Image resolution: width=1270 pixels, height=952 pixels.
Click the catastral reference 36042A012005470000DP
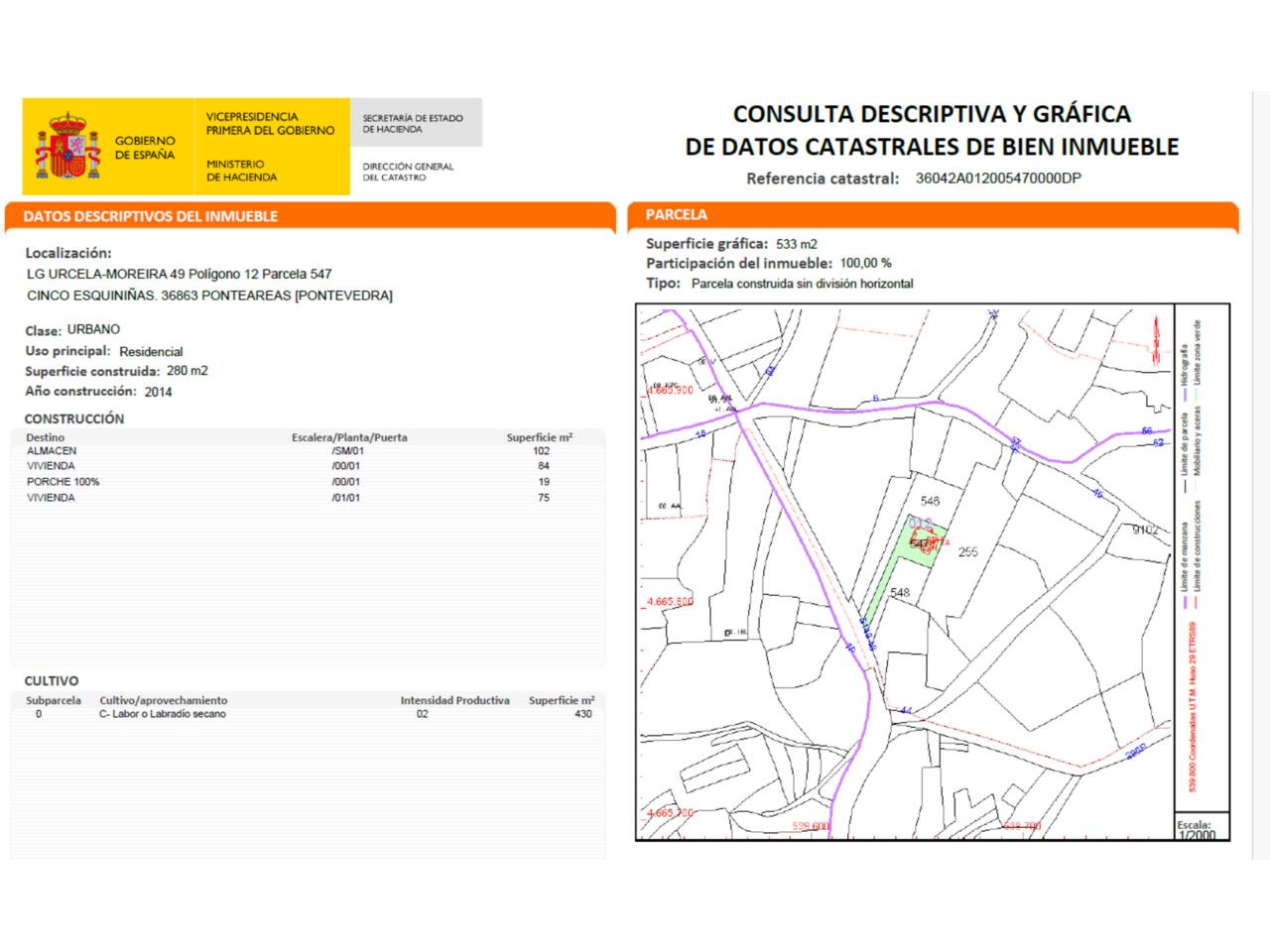(x=998, y=179)
